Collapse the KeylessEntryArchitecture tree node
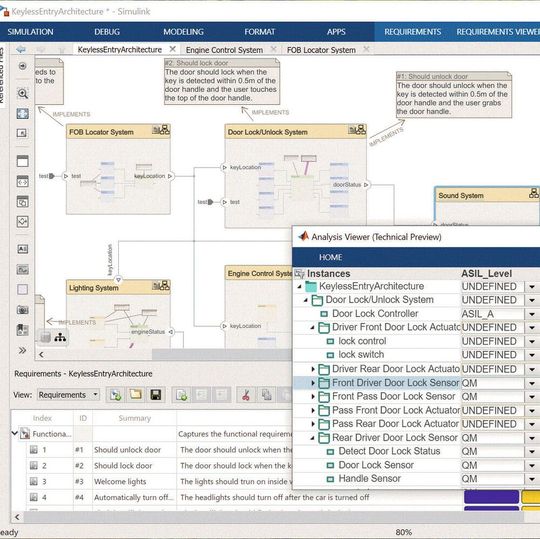The width and height of the screenshot is (540, 539). tap(300, 286)
